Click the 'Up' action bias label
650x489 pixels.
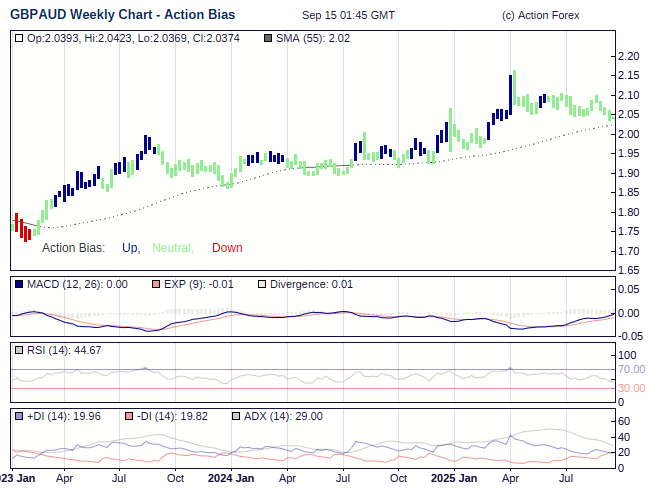[130, 248]
